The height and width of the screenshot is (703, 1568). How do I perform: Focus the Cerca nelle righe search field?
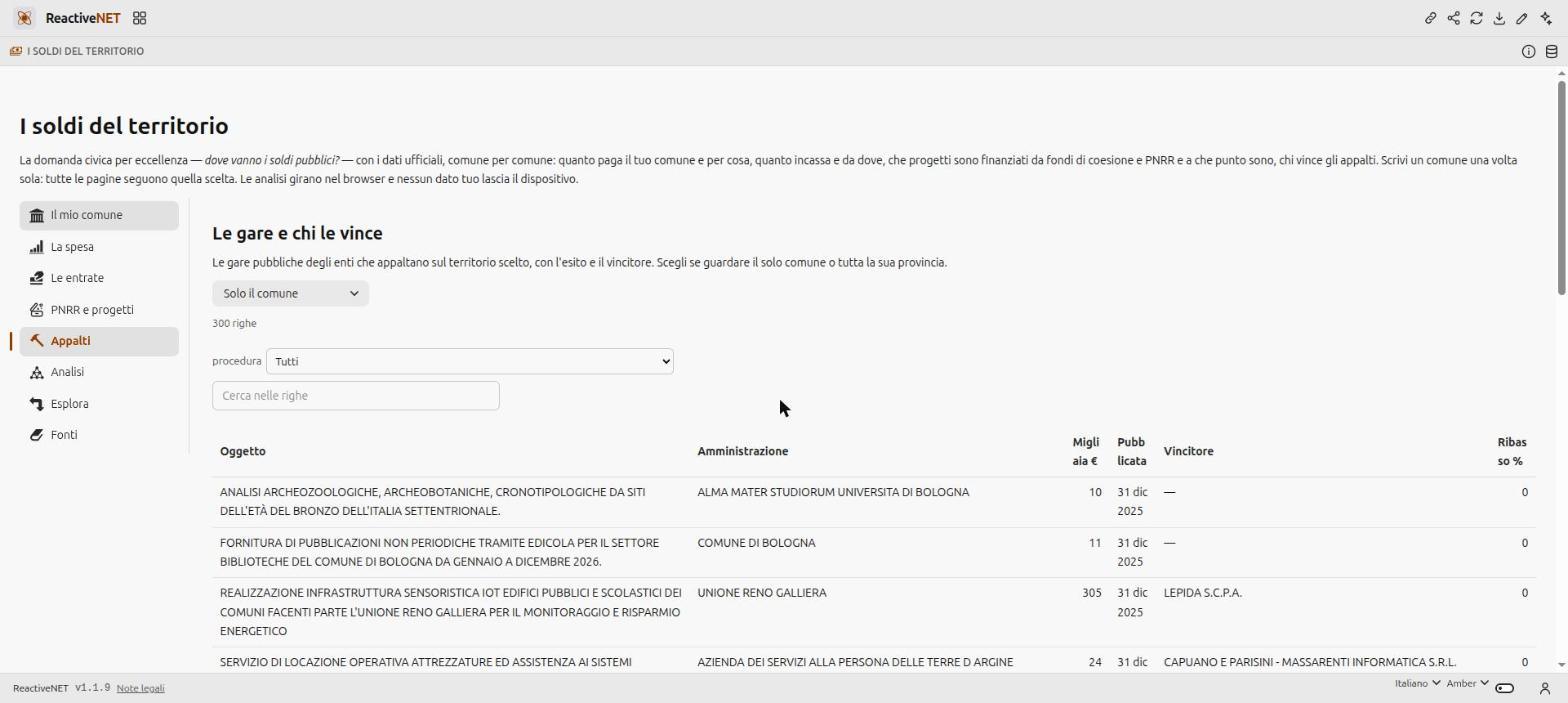[356, 396]
